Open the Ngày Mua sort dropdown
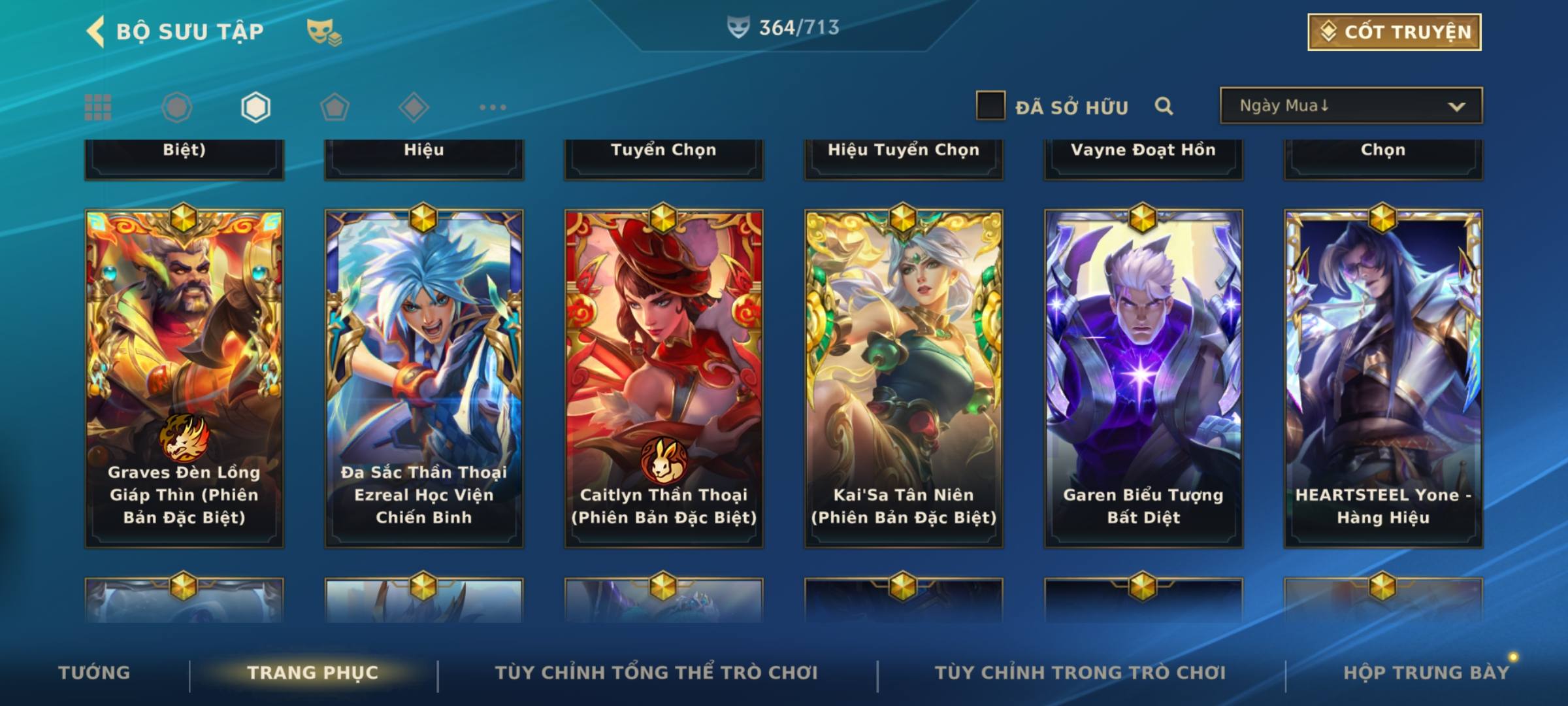 click(x=1351, y=105)
